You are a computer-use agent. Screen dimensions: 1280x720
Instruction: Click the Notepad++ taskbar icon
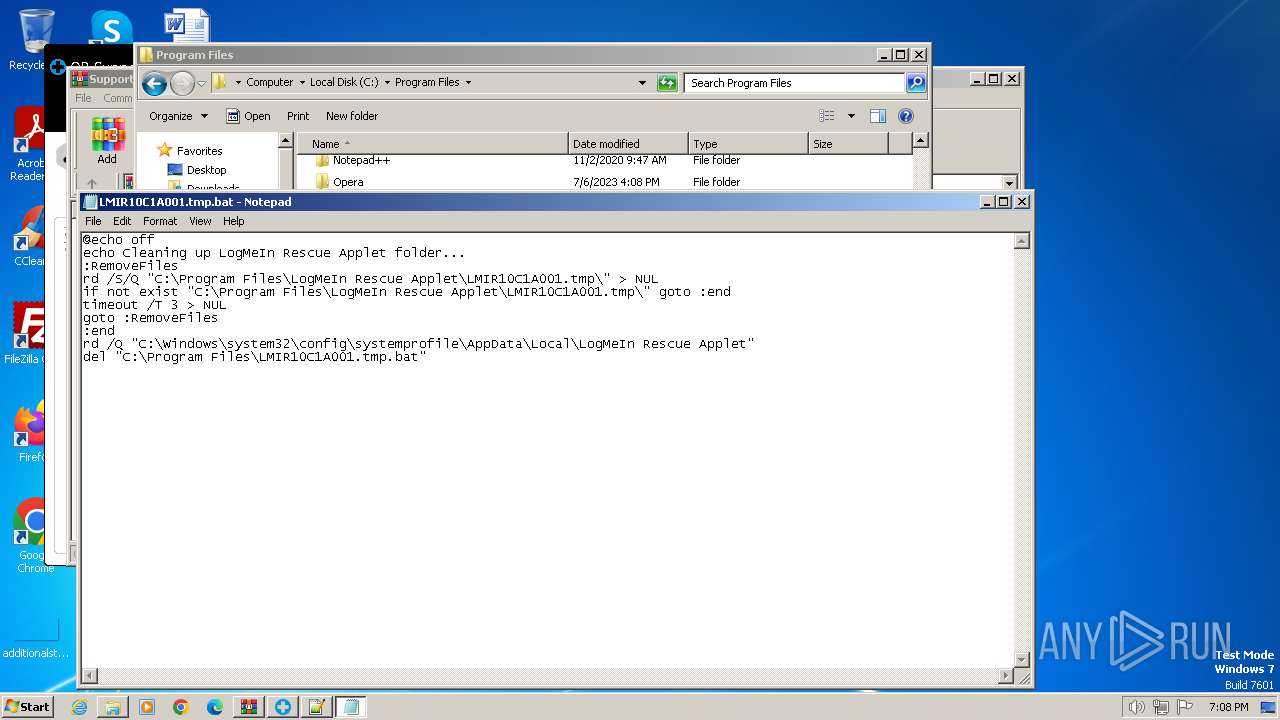(317, 707)
